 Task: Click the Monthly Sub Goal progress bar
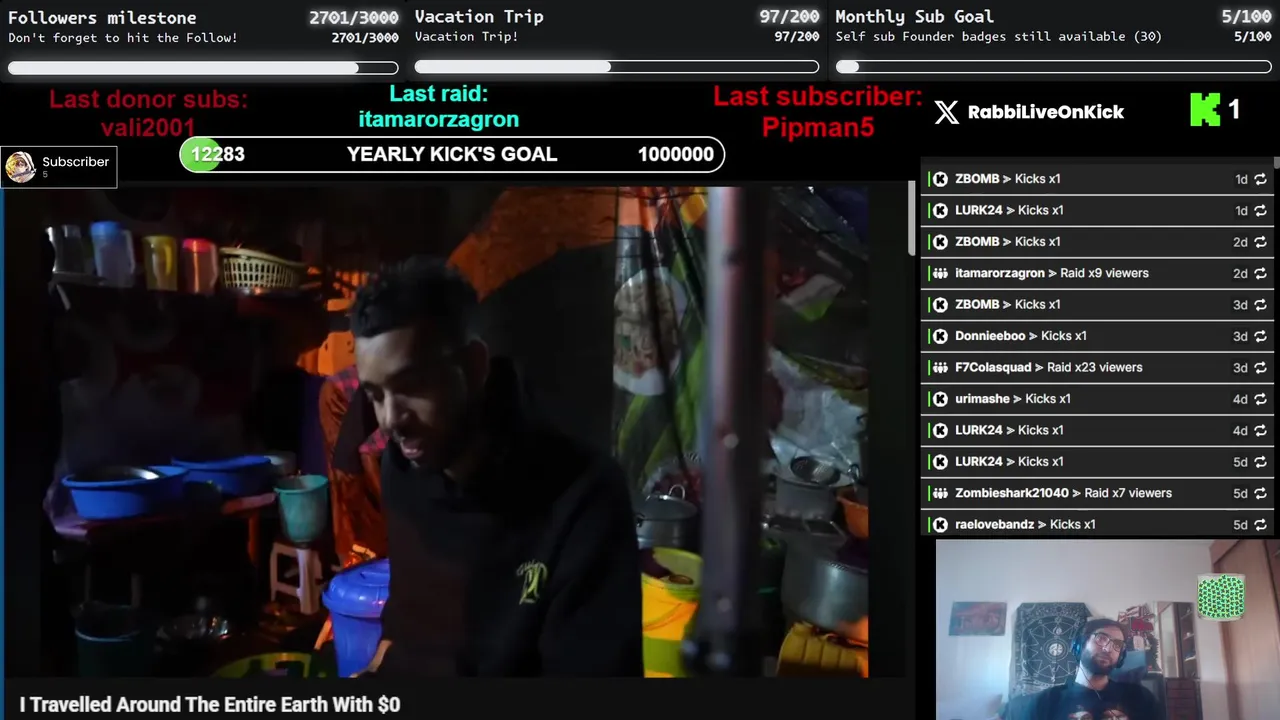click(x=1054, y=67)
